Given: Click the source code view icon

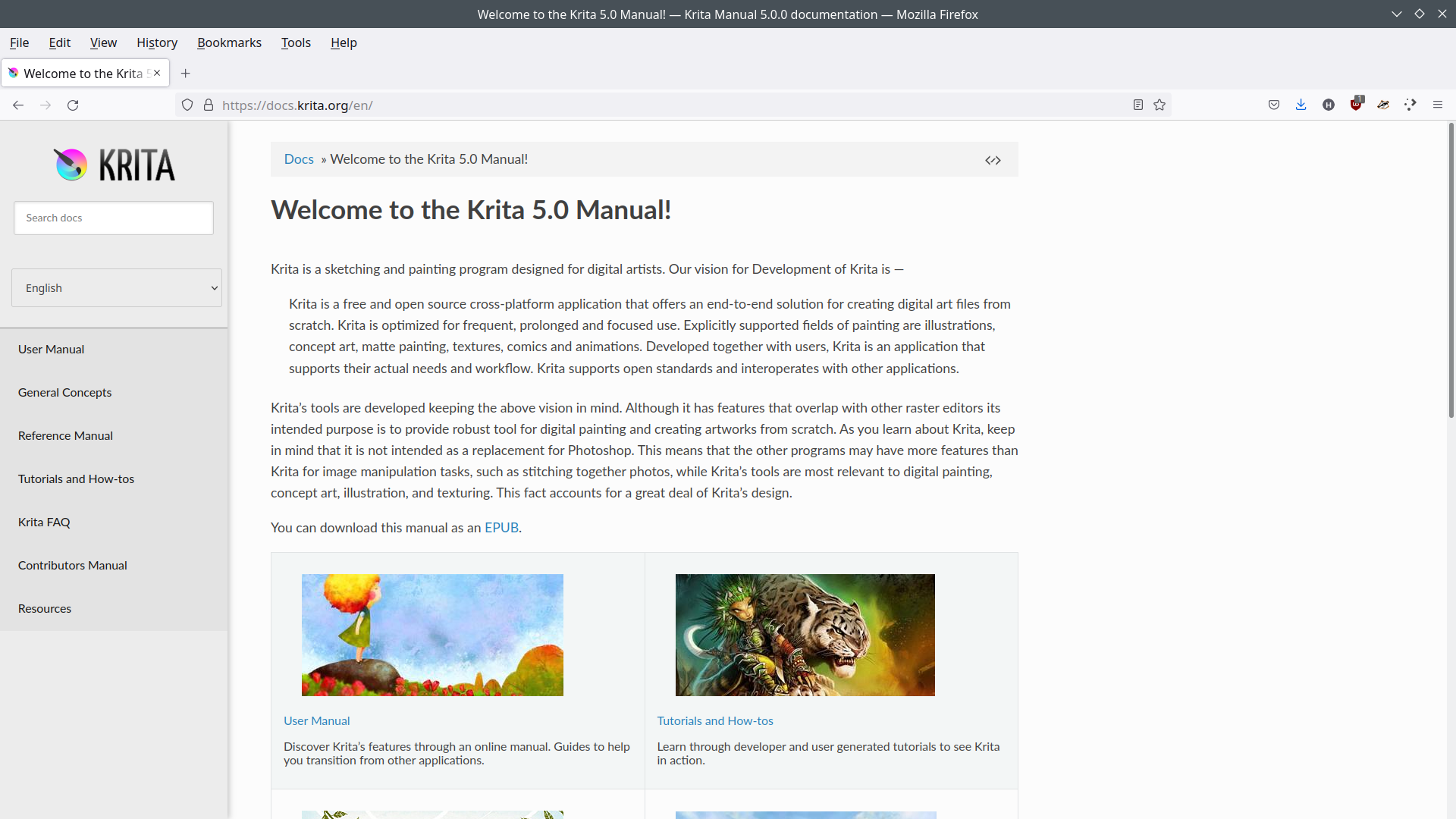Looking at the screenshot, I should [x=993, y=160].
